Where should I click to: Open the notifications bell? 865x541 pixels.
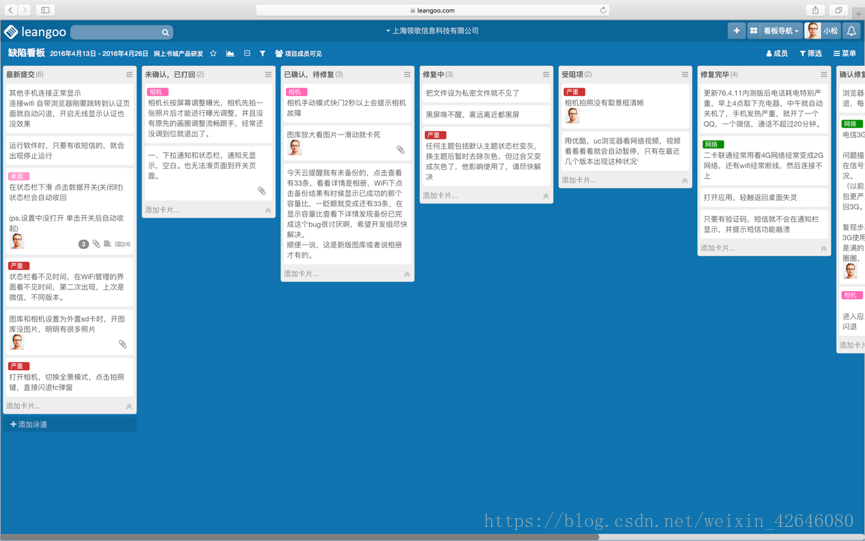851,31
